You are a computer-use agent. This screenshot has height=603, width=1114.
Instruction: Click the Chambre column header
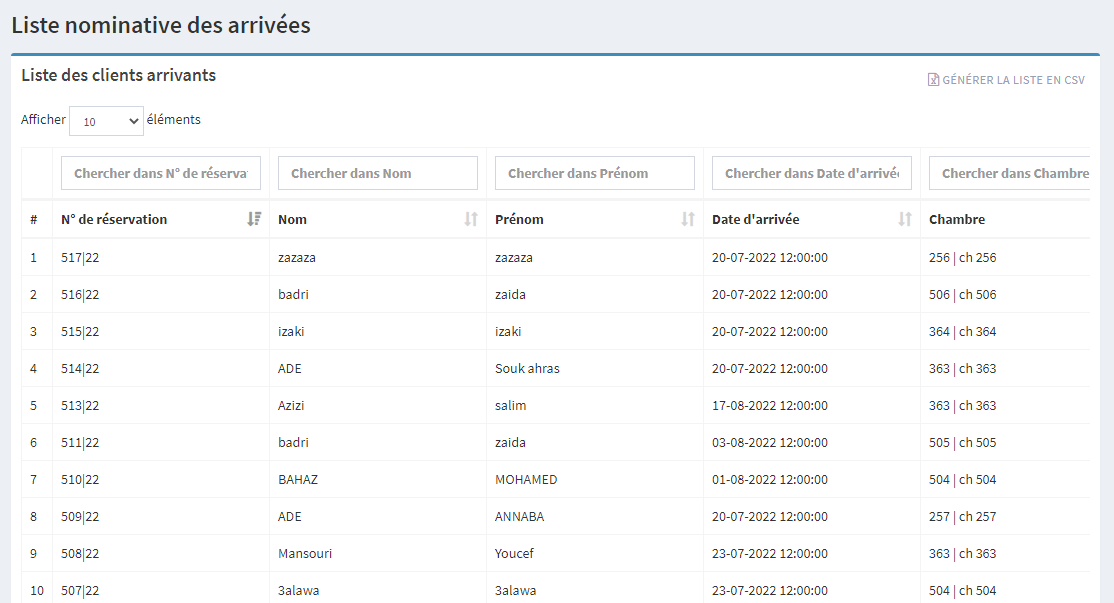point(957,219)
